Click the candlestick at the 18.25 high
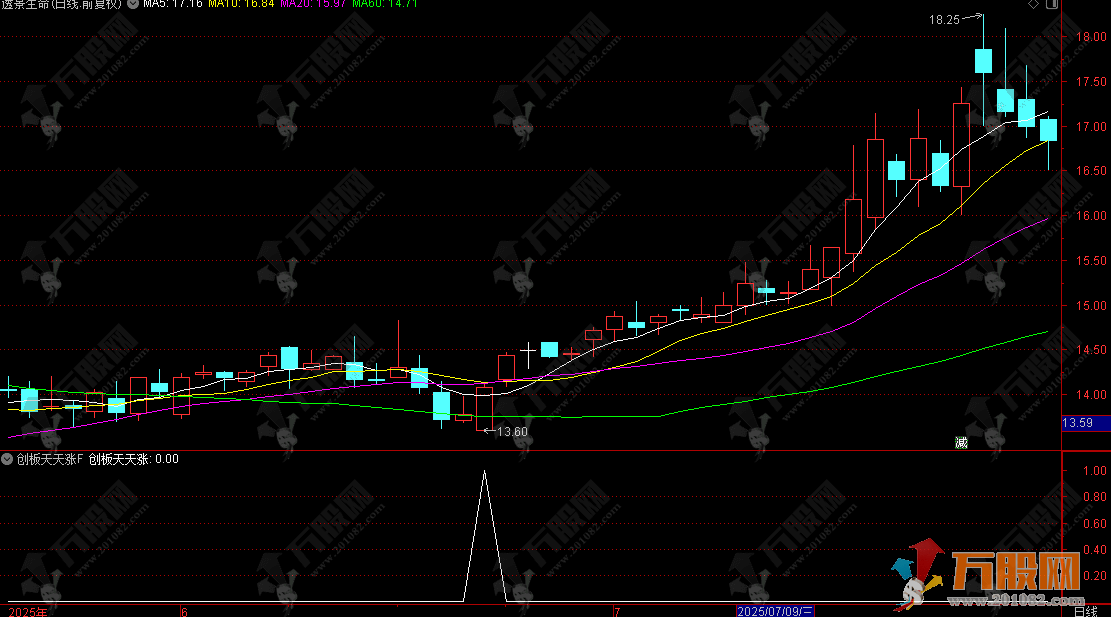 click(x=983, y=61)
